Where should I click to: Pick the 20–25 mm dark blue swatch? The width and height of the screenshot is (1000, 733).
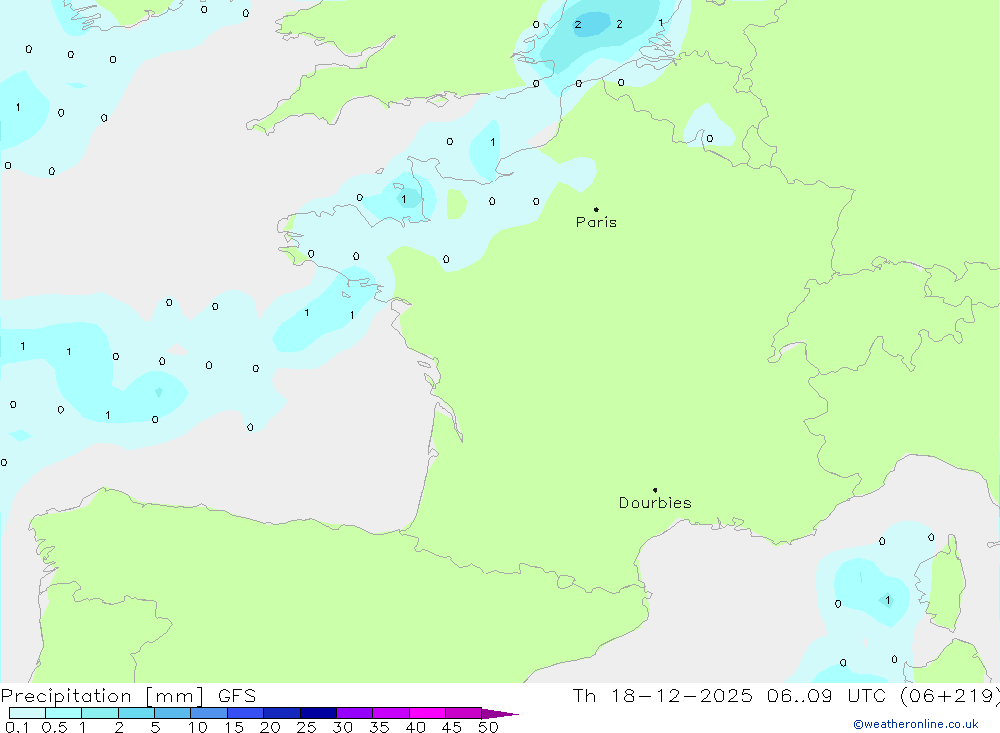[x=281, y=713]
